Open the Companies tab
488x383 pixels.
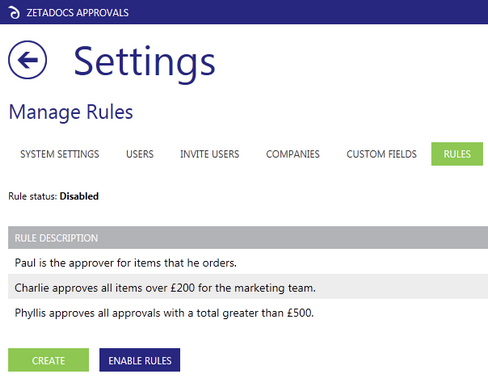point(293,154)
